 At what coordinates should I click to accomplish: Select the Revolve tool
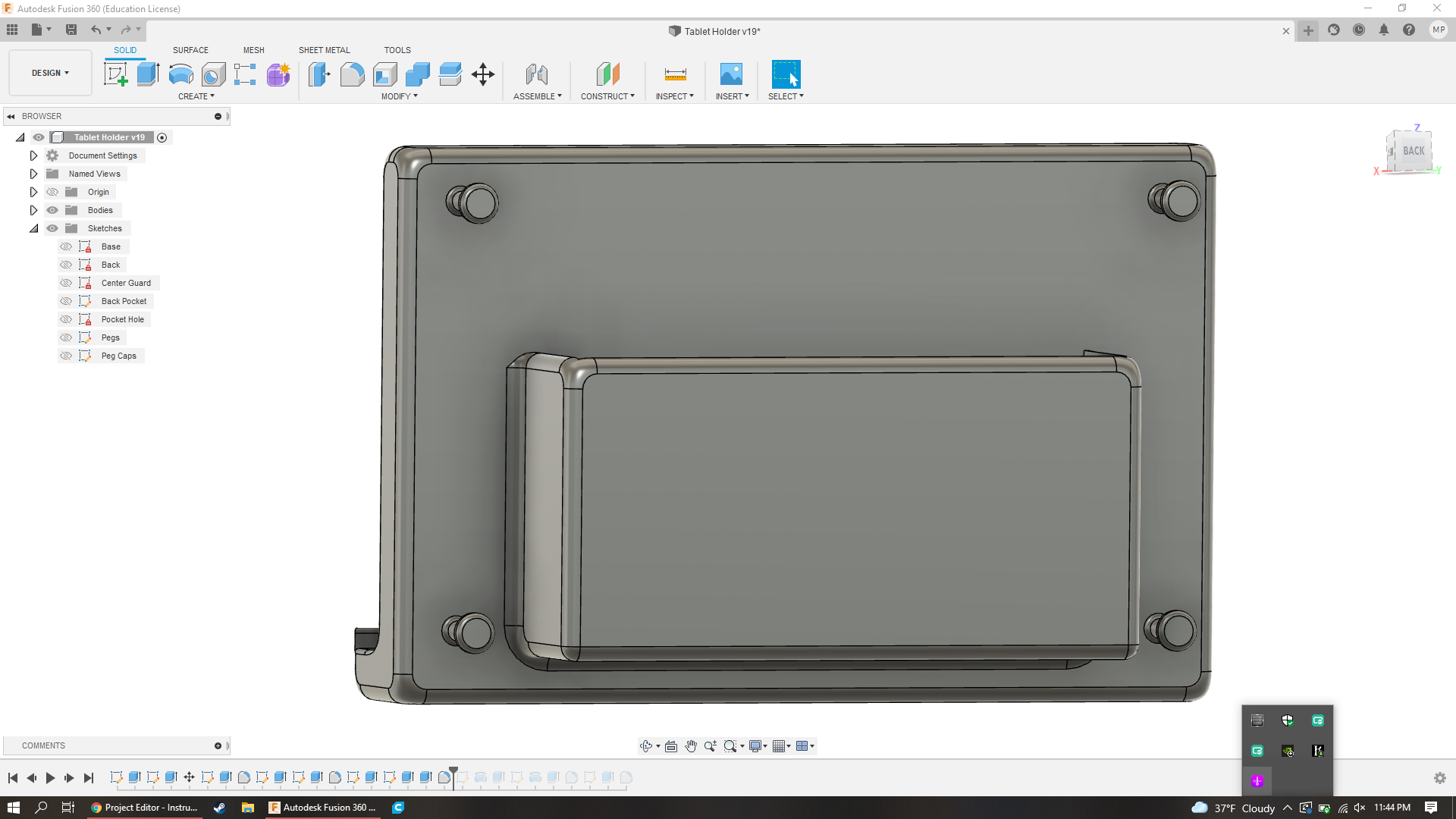click(180, 74)
